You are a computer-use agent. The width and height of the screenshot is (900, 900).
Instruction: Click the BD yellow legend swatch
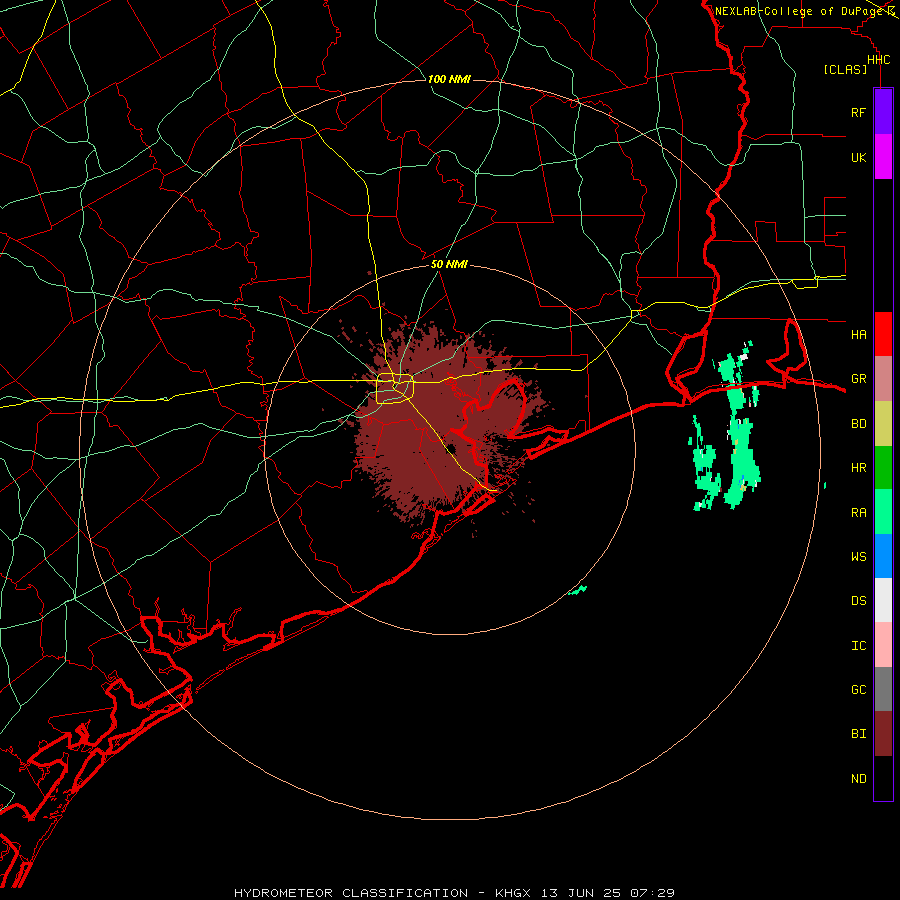883,424
